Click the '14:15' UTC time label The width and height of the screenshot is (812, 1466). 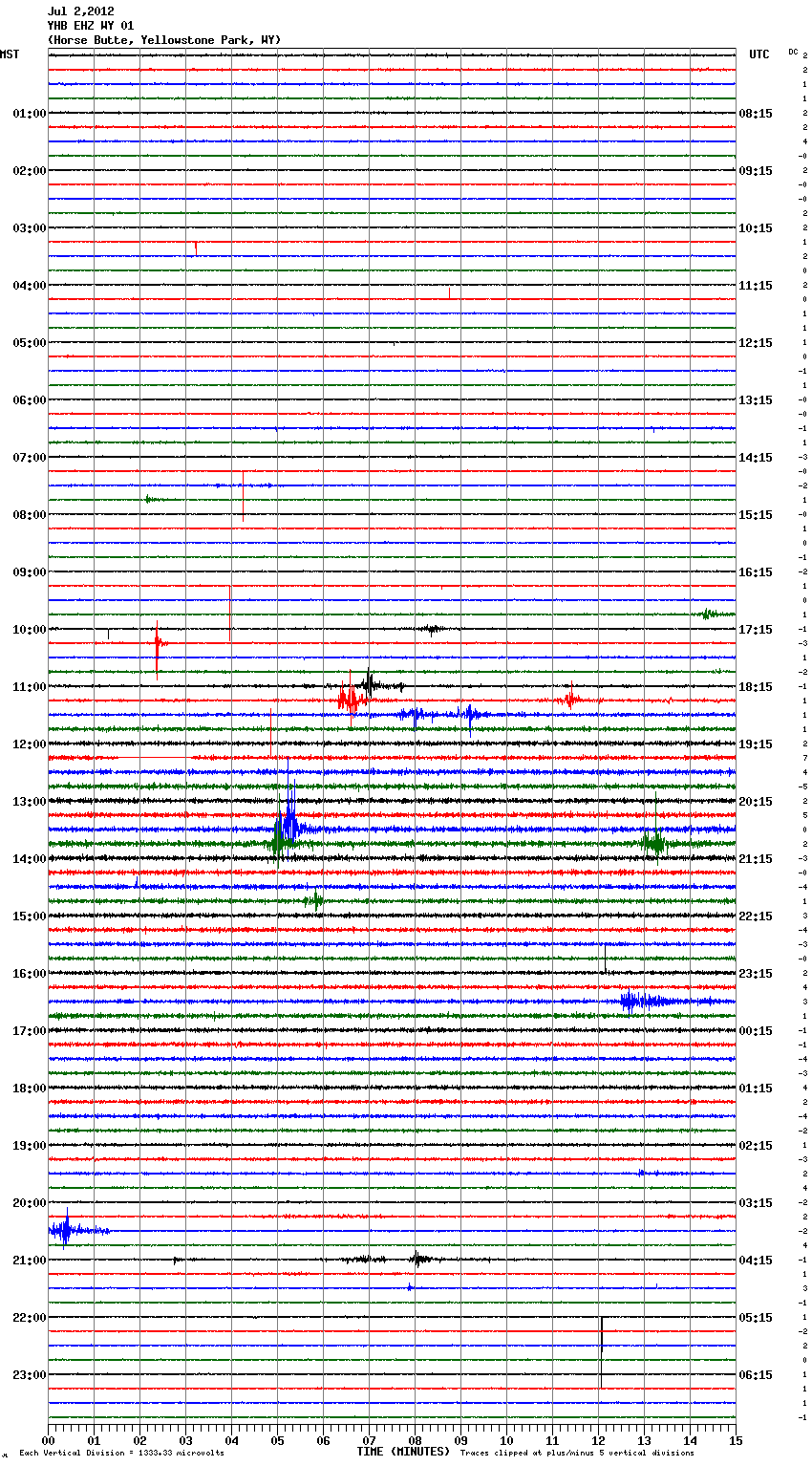756,458
